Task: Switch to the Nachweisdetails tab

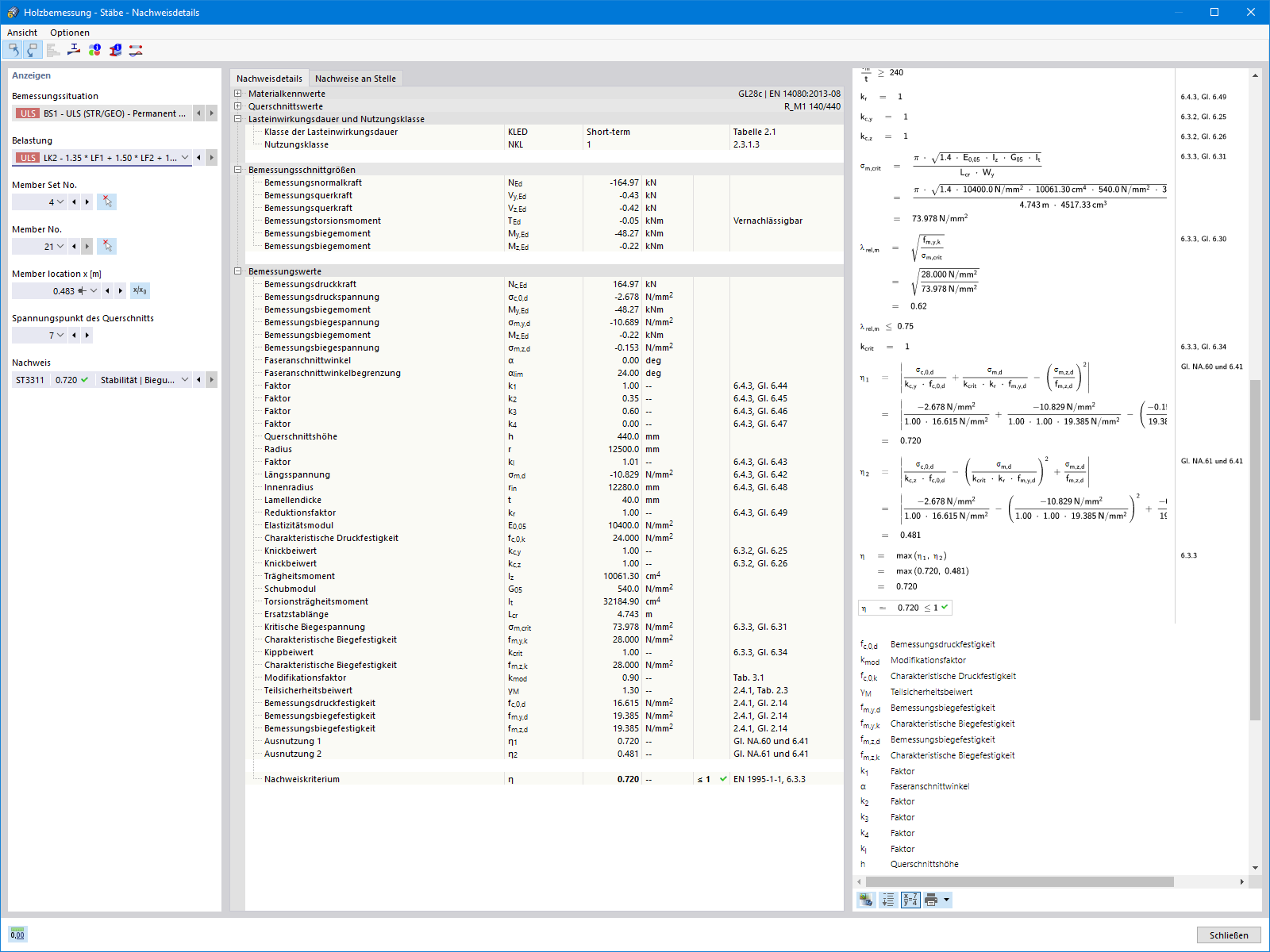Action: [x=269, y=79]
